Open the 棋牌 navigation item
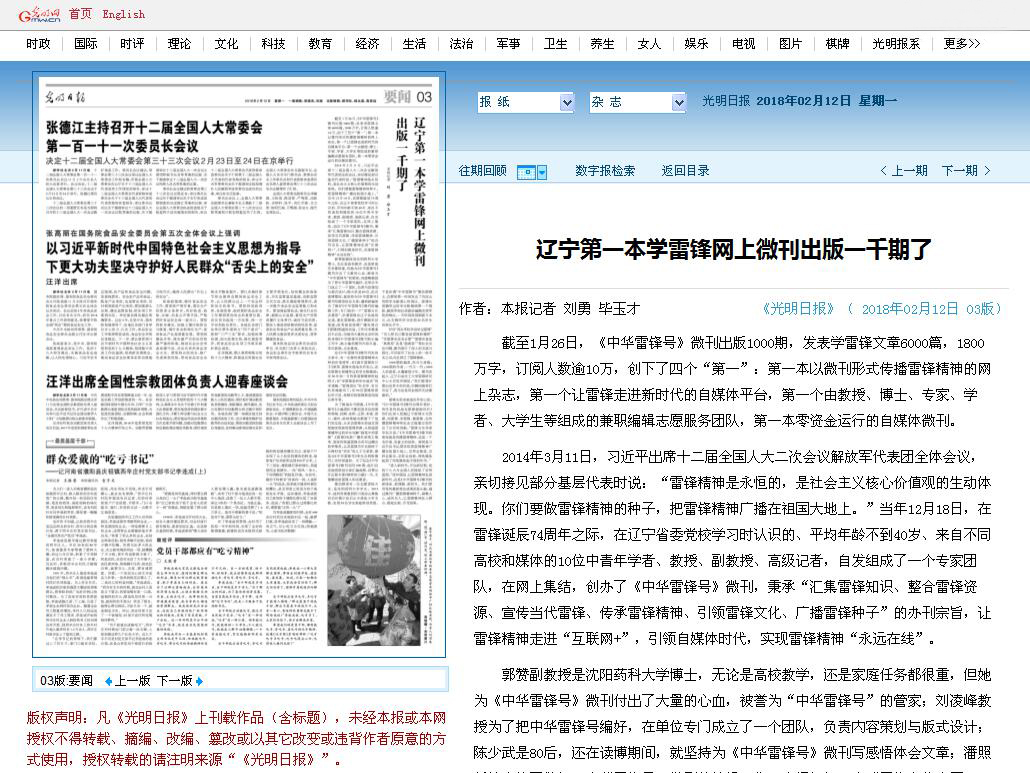This screenshot has width=1030, height=773. pyautogui.click(x=838, y=43)
